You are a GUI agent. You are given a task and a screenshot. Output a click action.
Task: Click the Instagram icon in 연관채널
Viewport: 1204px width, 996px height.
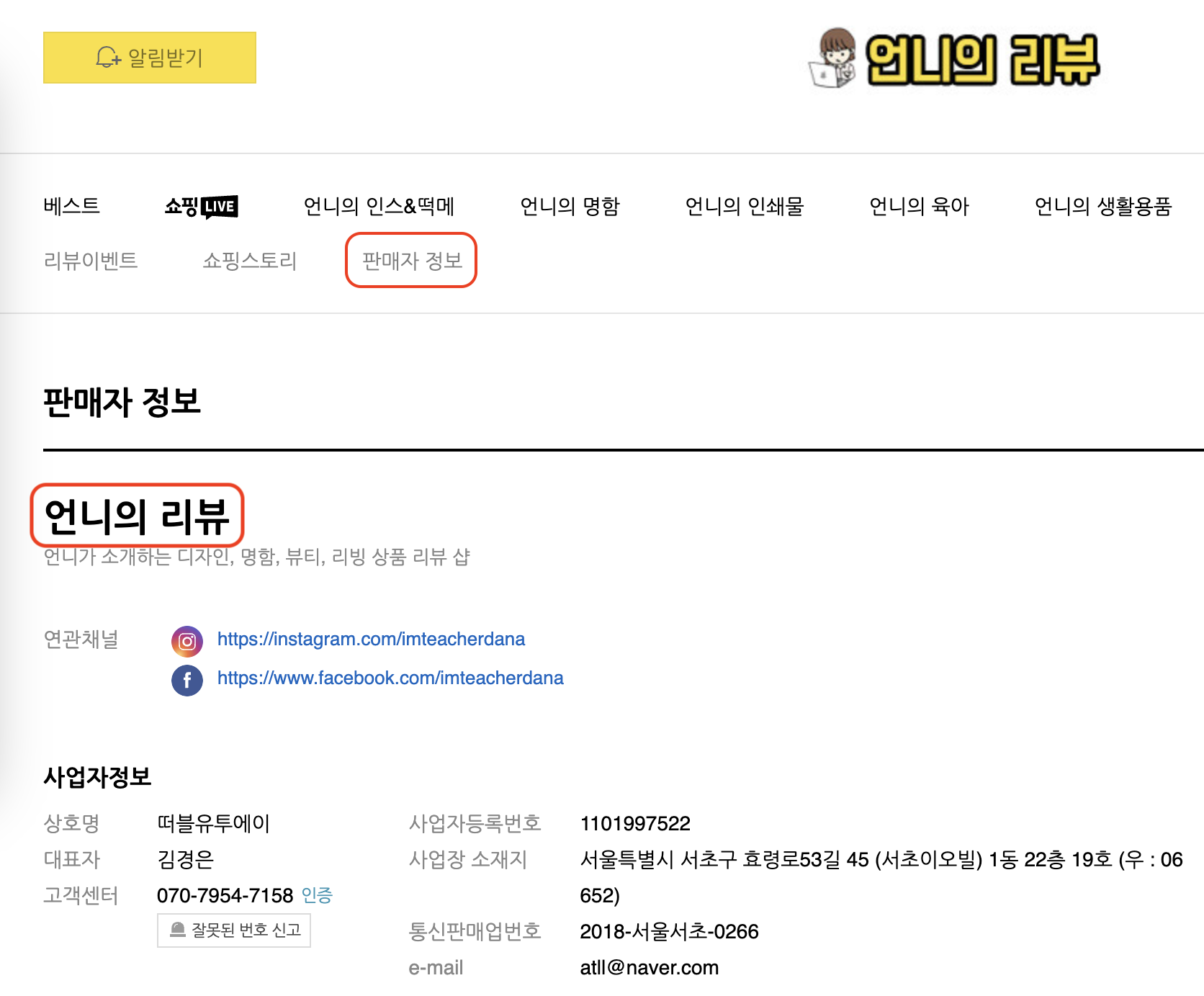187,640
